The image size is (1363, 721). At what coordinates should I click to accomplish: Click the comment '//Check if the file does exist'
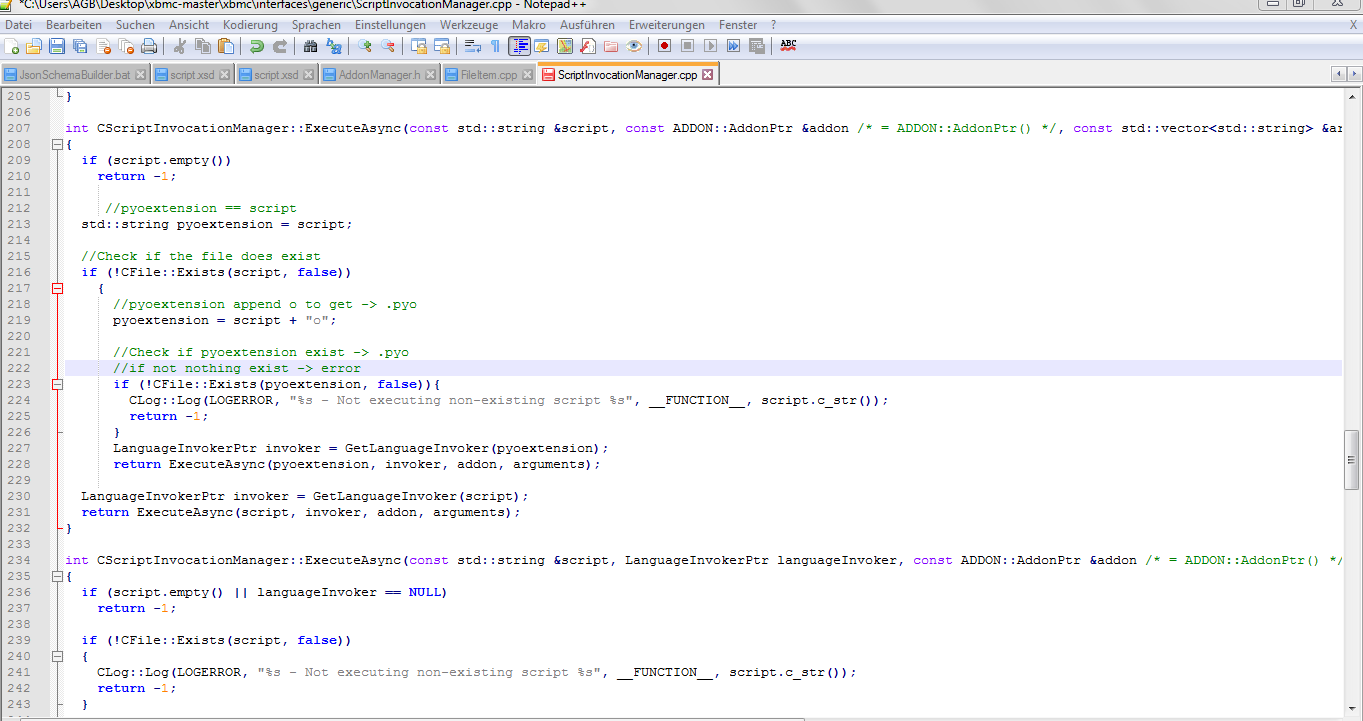pyautogui.click(x=201, y=256)
